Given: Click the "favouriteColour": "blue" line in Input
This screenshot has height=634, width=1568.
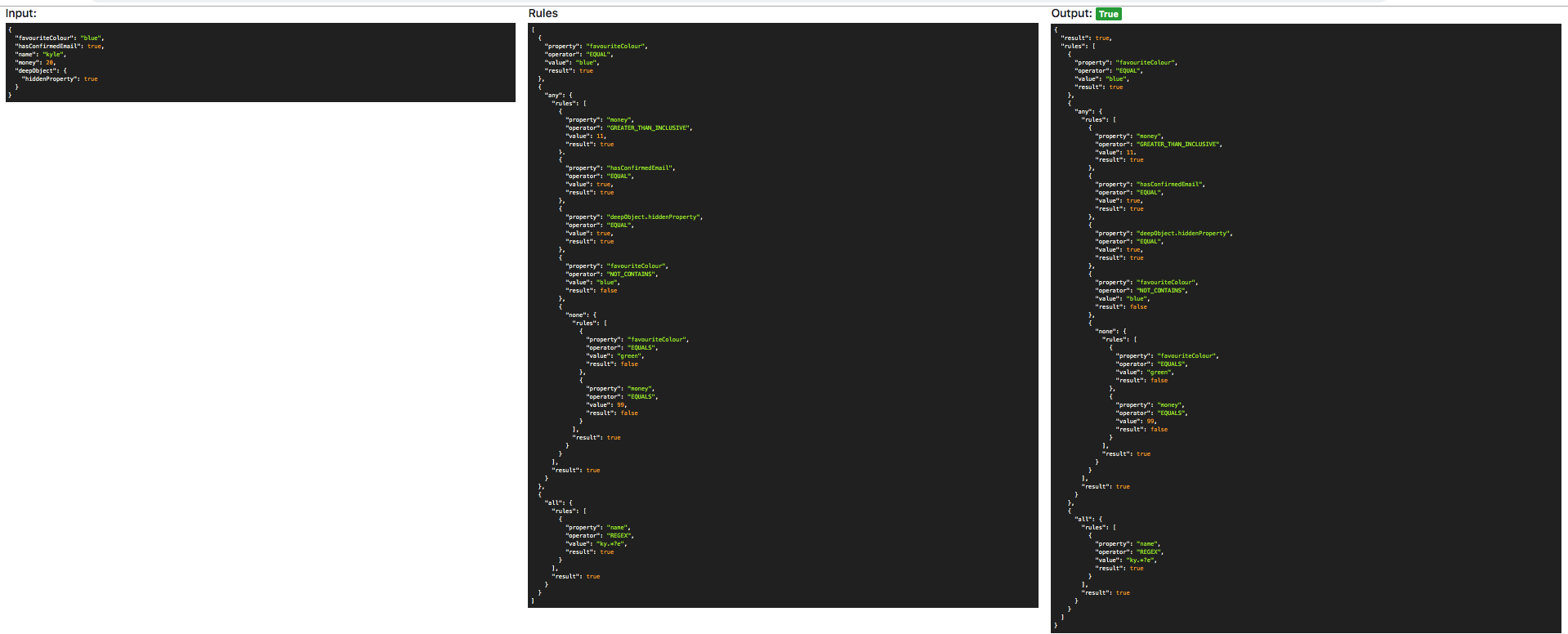Looking at the screenshot, I should click(60, 38).
